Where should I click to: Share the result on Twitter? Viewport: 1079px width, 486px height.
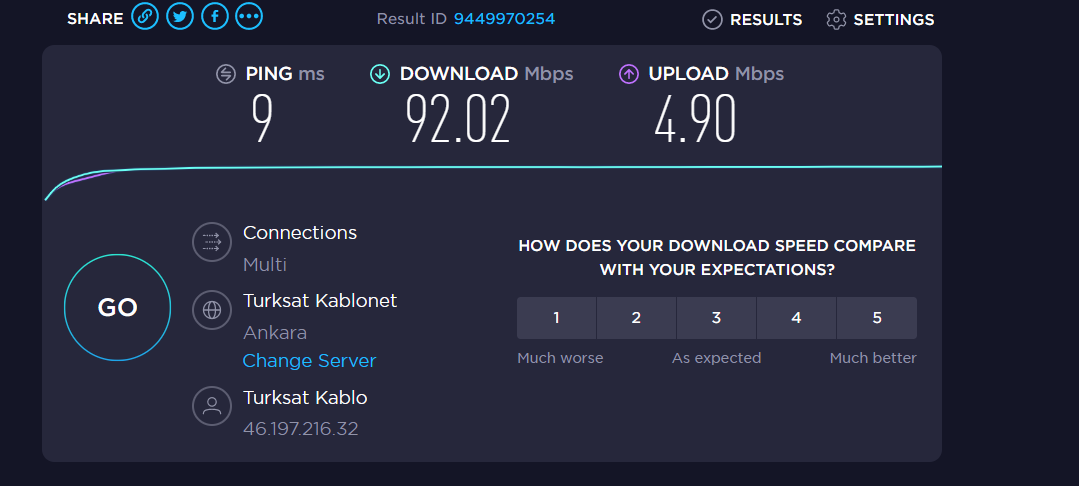(x=180, y=17)
